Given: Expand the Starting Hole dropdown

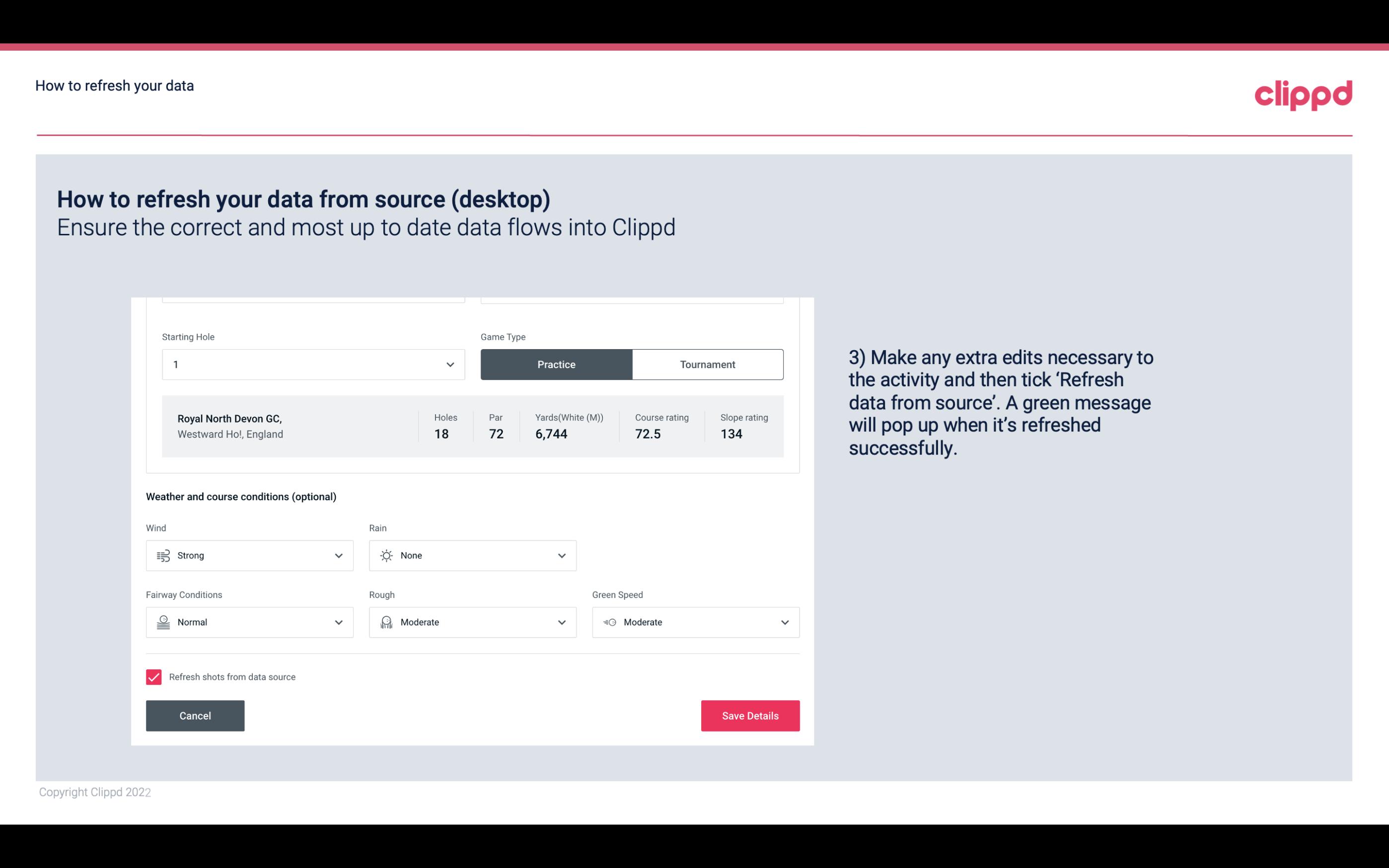Looking at the screenshot, I should 450,364.
